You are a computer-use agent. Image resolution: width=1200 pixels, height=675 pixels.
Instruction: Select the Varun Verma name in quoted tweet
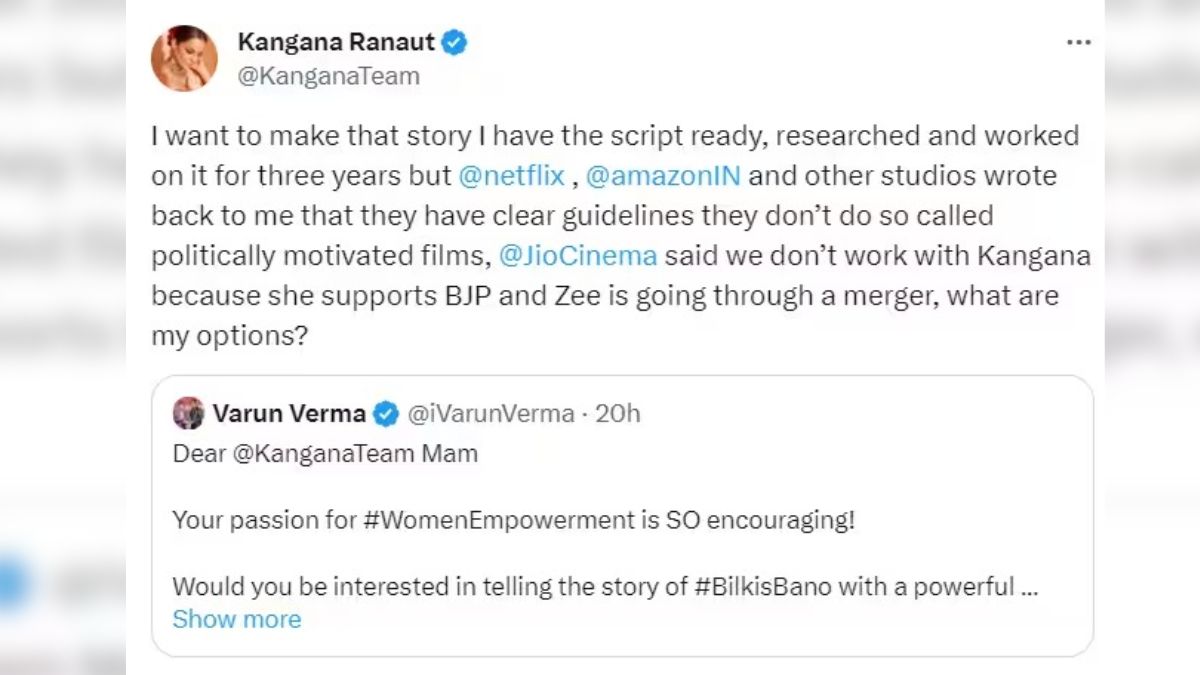coord(289,413)
